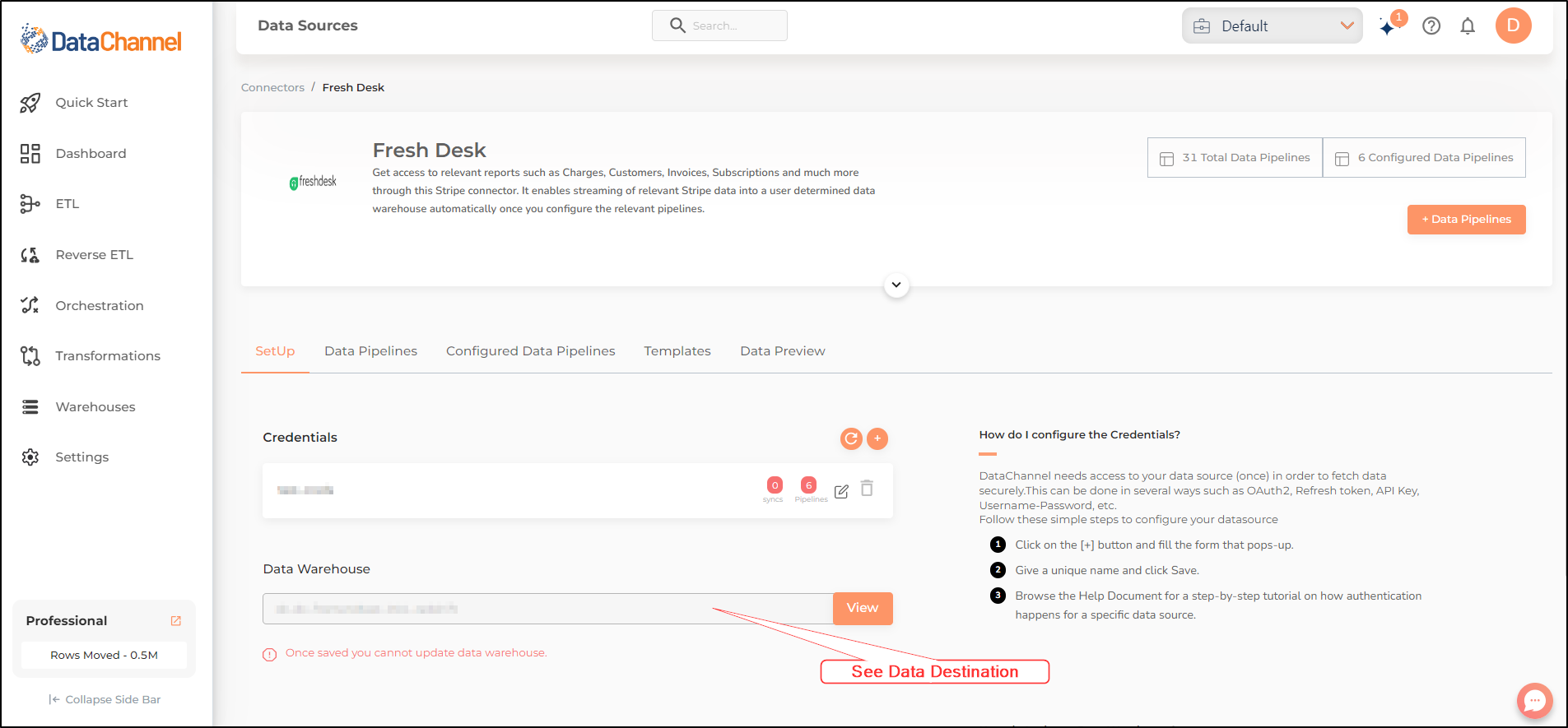Screen dimensions: 1568x728
Task: Click the Credentials section heading
Action: click(300, 438)
